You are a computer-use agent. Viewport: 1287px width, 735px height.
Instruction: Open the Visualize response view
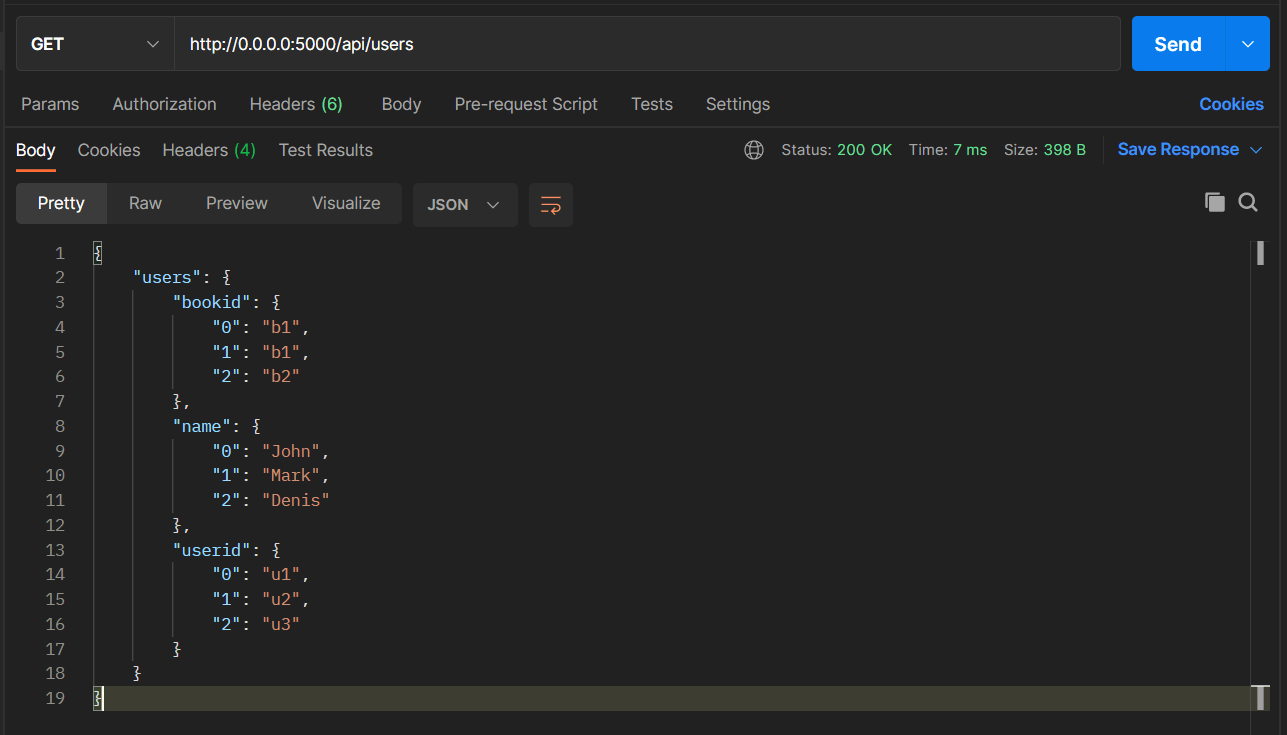coord(345,203)
